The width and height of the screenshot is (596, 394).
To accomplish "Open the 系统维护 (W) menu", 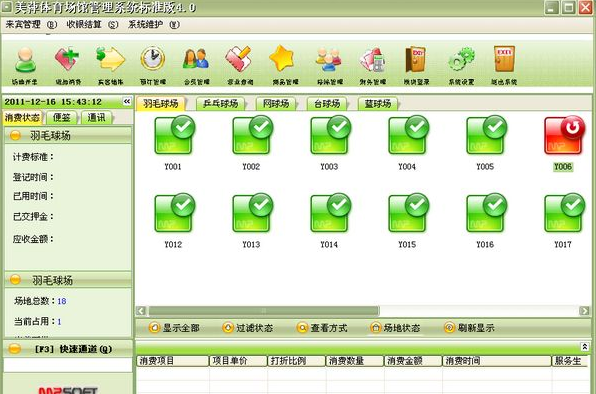I will 154,25.
